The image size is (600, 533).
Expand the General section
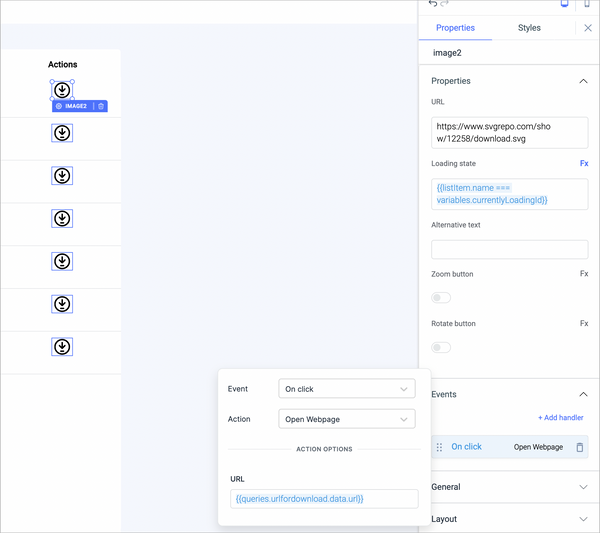pos(509,487)
